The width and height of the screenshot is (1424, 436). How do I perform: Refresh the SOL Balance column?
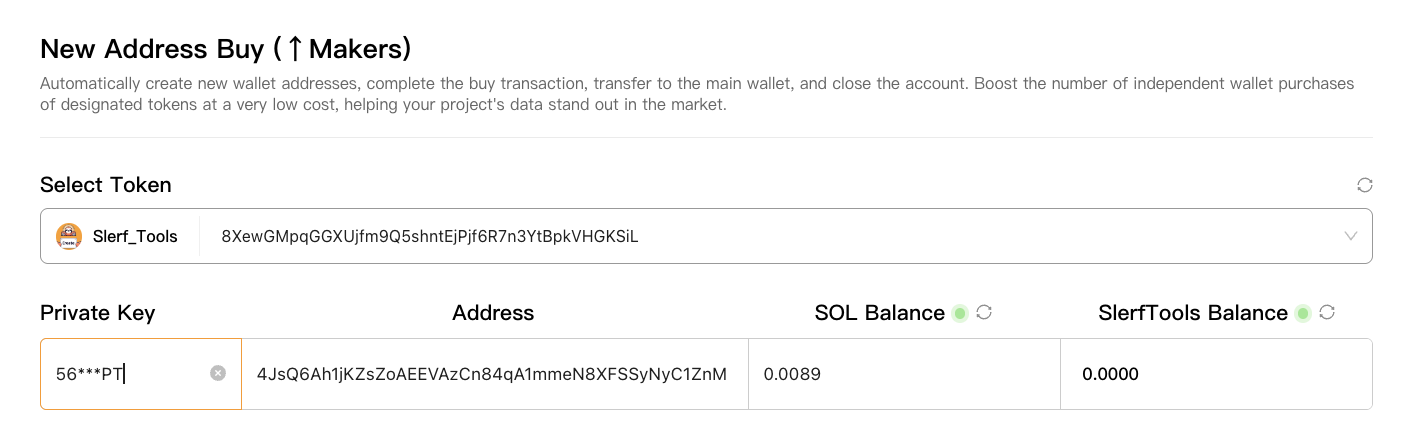pyautogui.click(x=984, y=313)
